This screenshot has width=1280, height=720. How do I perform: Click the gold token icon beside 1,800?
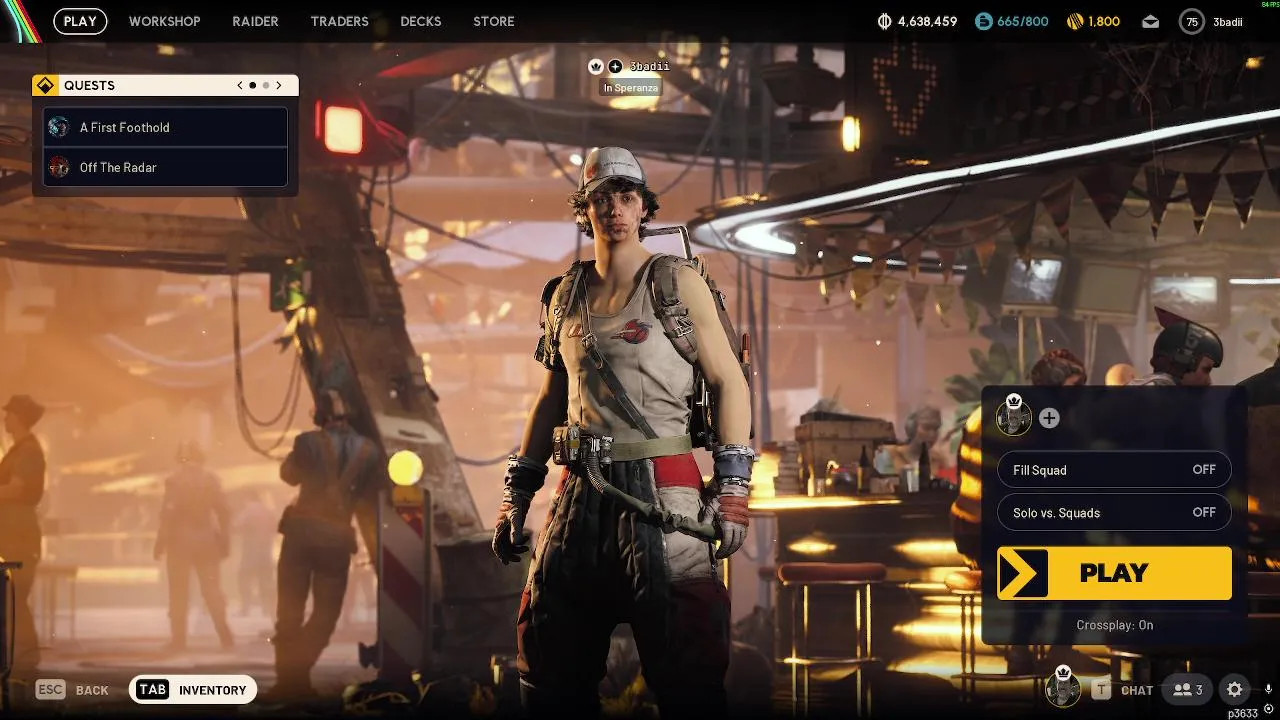(1075, 21)
